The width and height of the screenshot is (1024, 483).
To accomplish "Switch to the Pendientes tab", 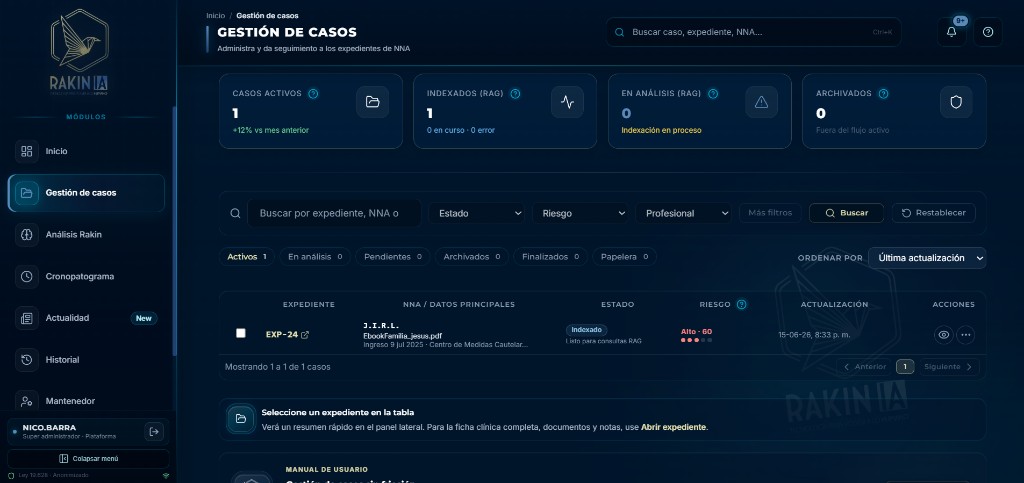I will point(392,257).
